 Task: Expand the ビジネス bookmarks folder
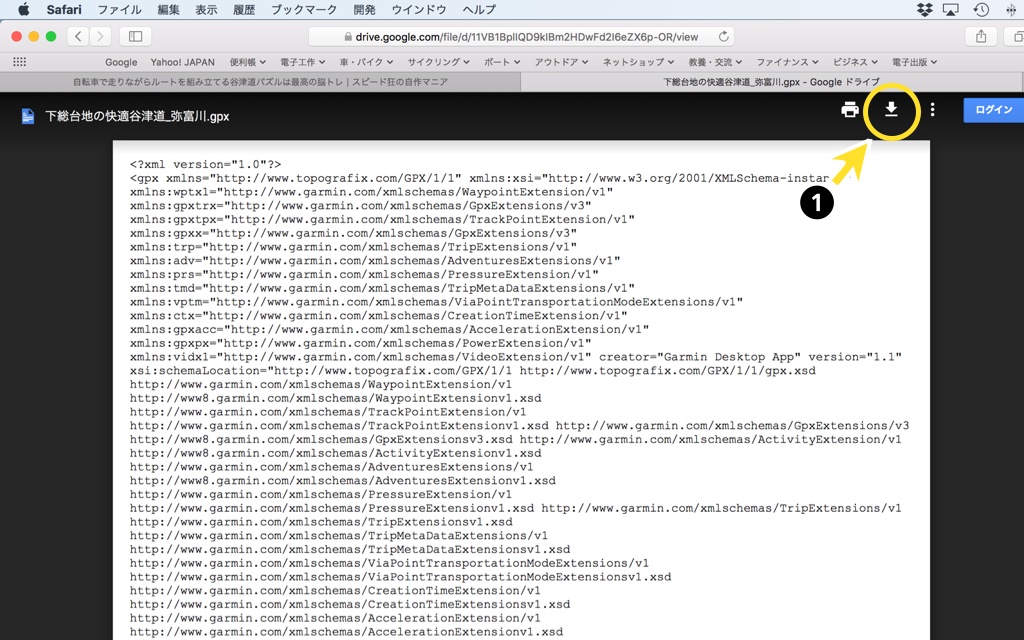[856, 62]
